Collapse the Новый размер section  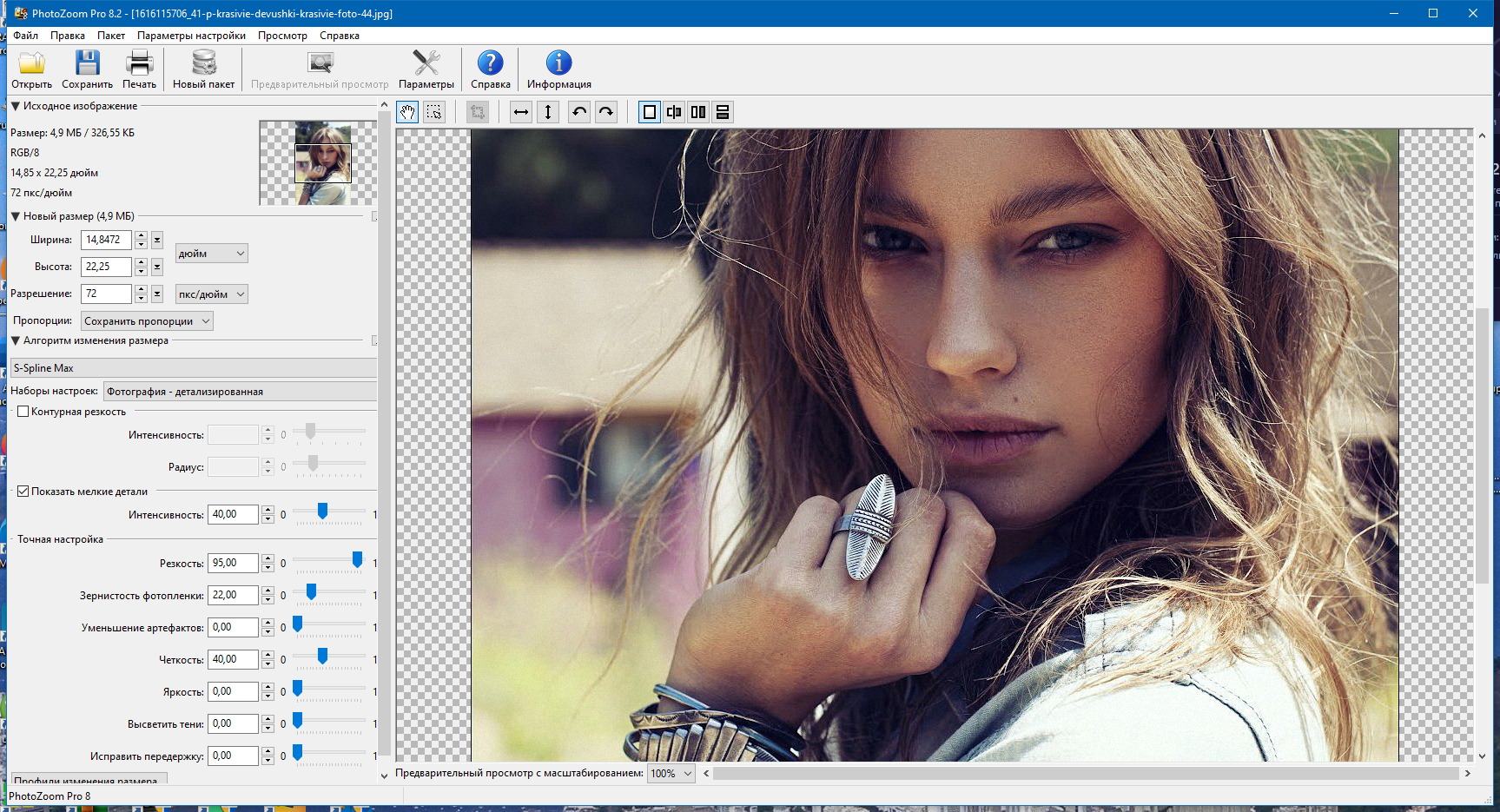click(16, 216)
